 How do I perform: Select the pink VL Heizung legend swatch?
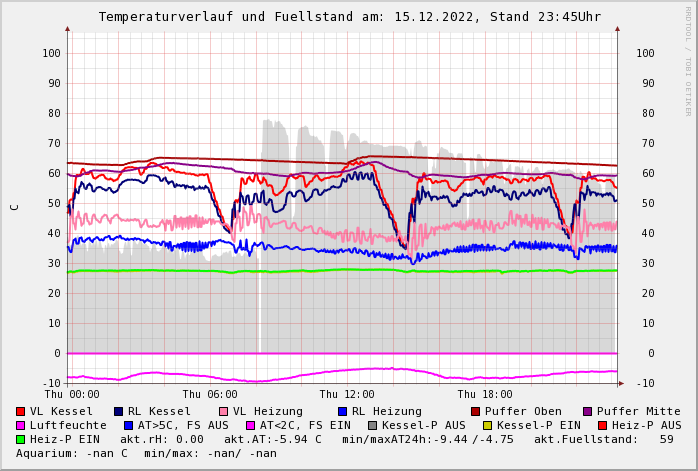click(224, 412)
